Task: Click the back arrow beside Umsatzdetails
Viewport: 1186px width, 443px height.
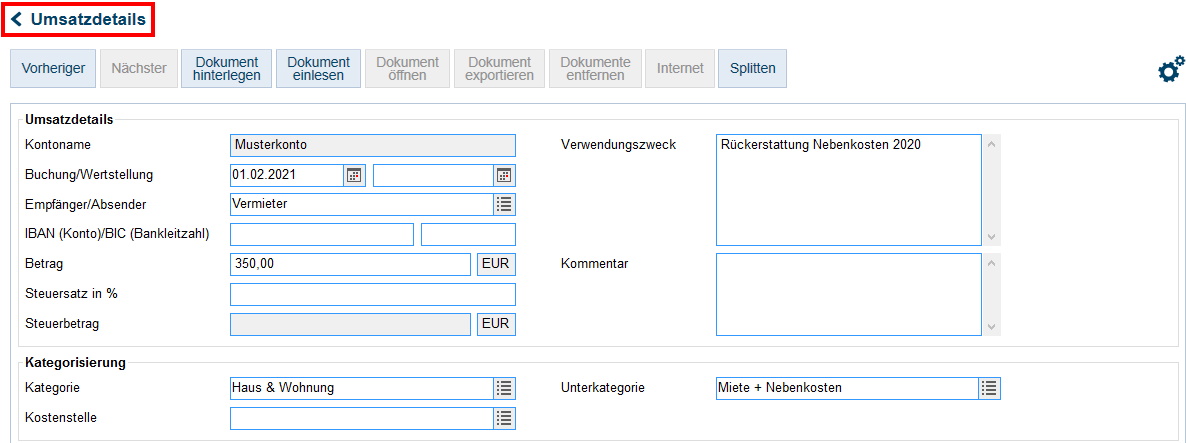Action: [x=17, y=19]
